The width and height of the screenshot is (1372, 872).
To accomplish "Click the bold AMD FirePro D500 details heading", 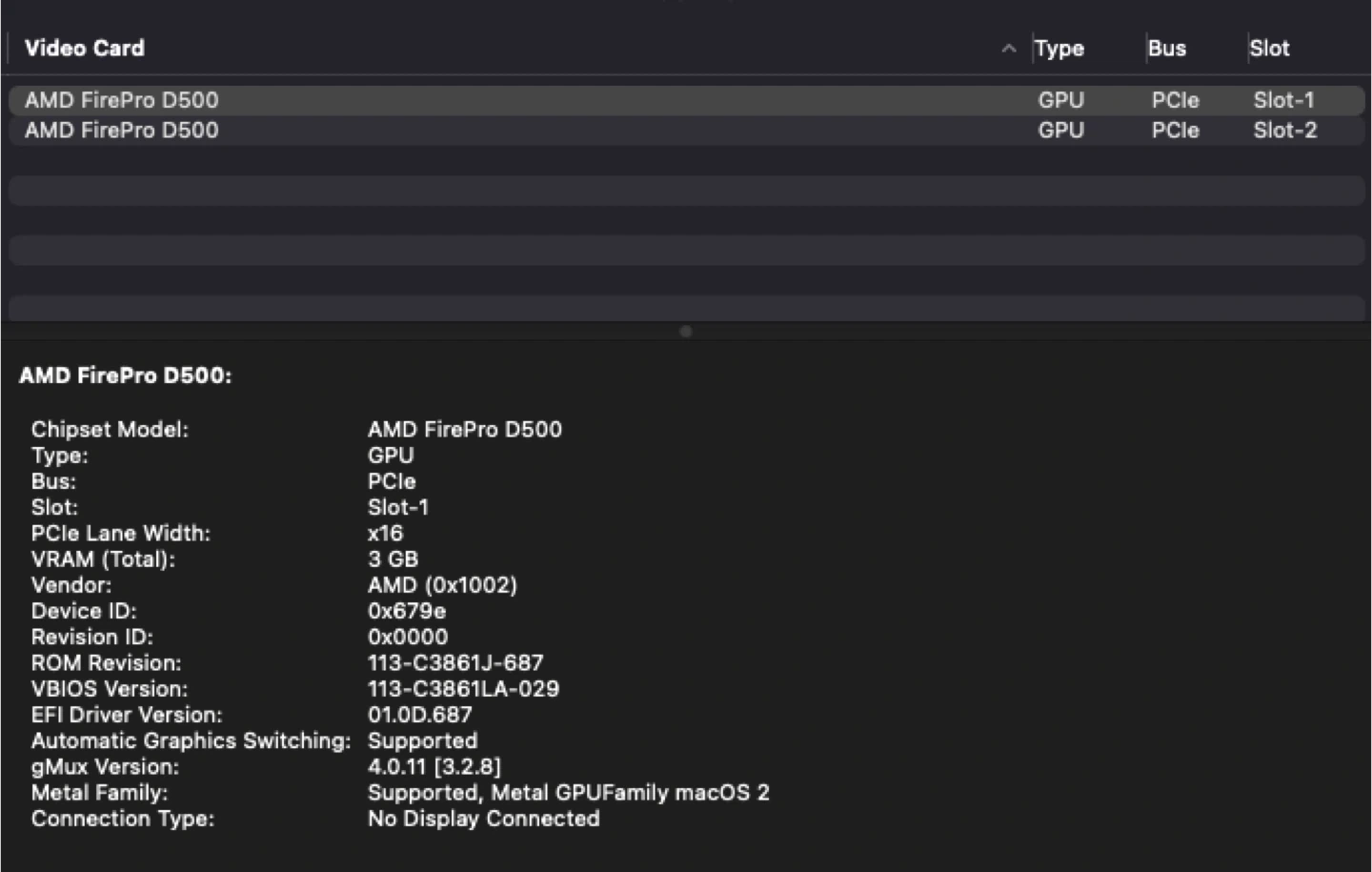I will coord(125,375).
